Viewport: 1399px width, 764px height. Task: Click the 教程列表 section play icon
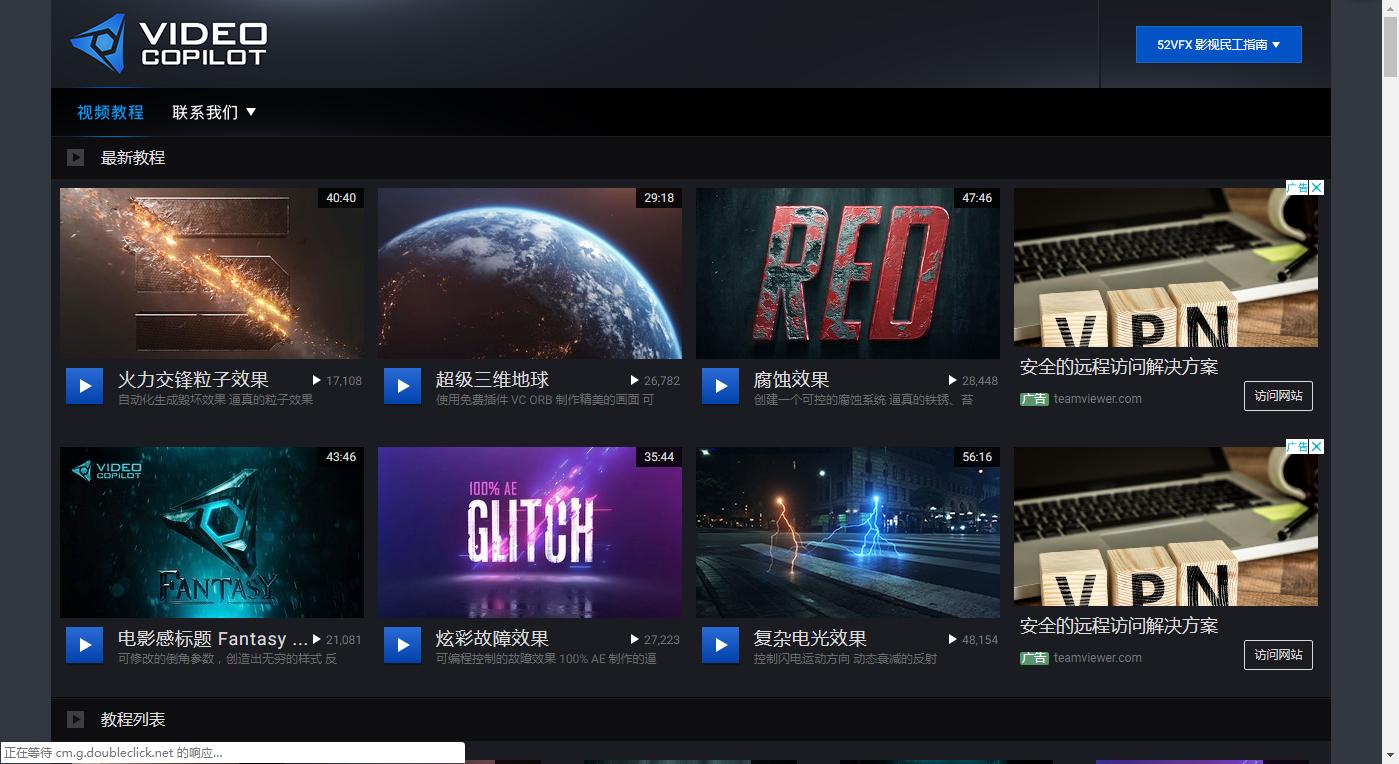coord(75,719)
